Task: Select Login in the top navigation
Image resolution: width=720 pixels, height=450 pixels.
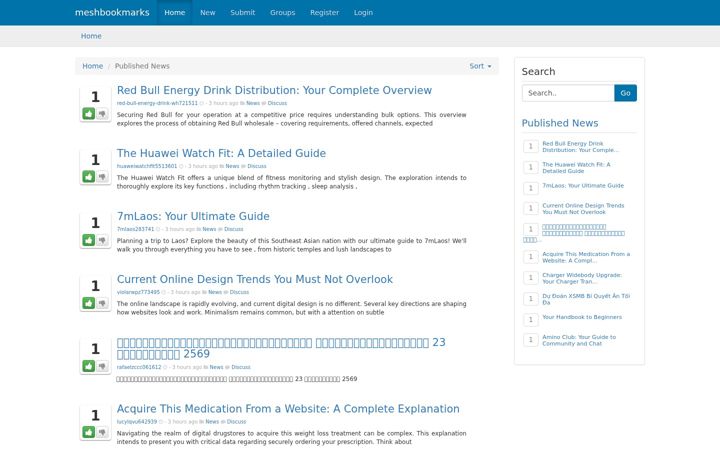Action: 363,12
